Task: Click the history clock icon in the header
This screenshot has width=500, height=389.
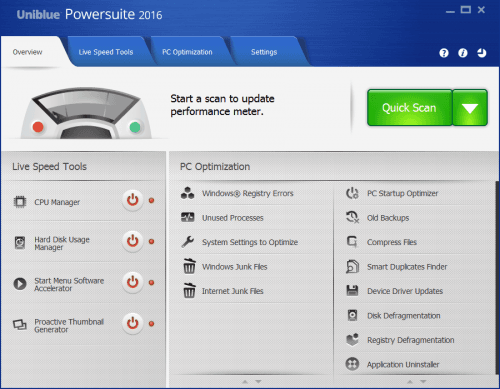Action: click(x=481, y=53)
